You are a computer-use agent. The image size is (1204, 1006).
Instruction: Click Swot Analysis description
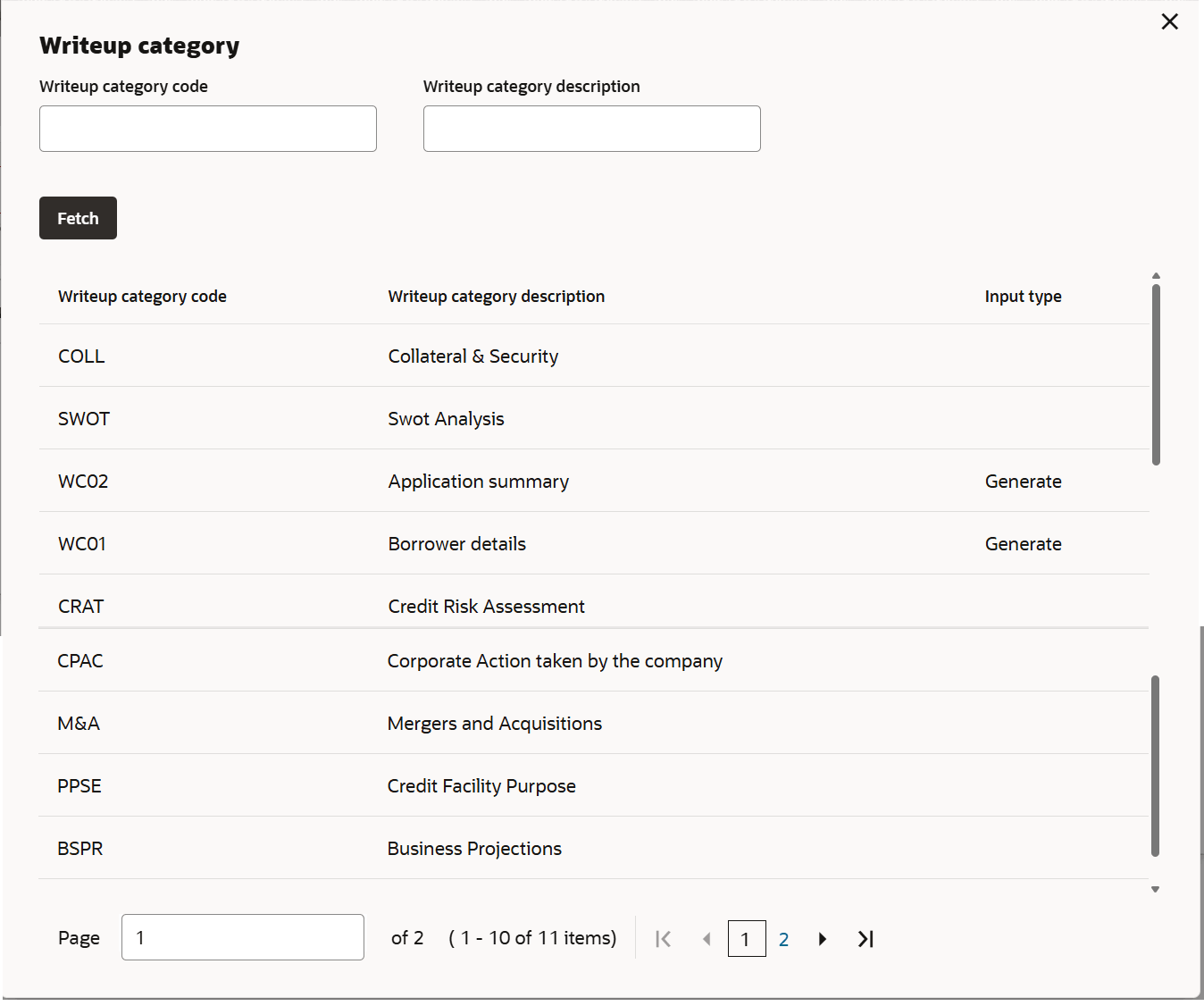click(447, 419)
